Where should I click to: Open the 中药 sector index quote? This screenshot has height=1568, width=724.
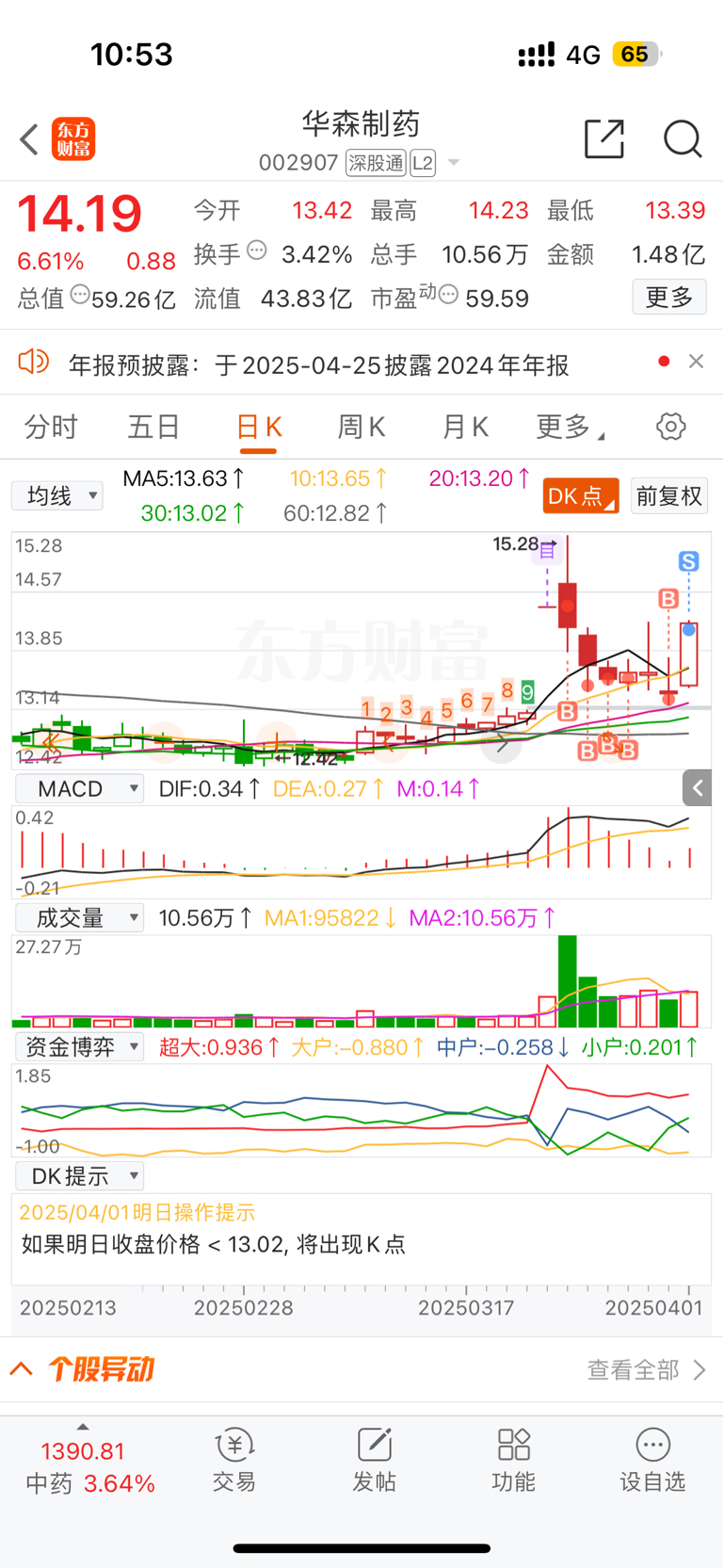(x=89, y=1468)
